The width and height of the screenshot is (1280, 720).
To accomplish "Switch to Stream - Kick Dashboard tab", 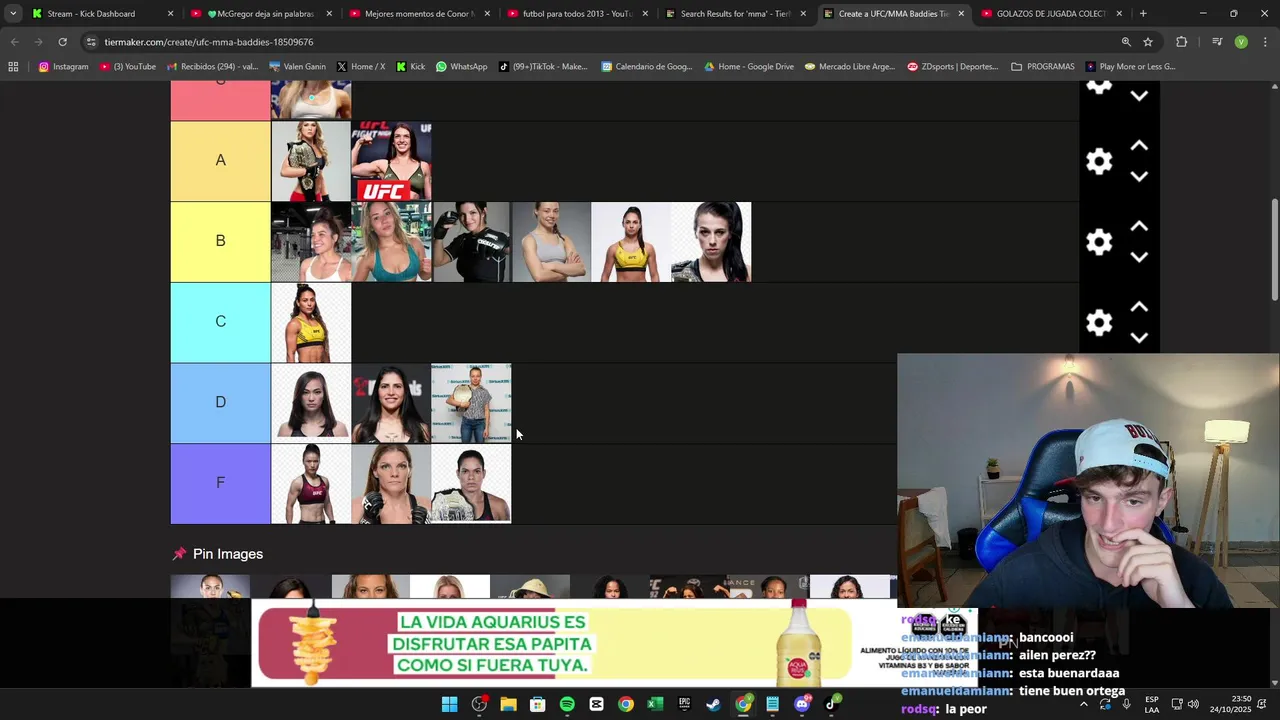I will point(102,14).
